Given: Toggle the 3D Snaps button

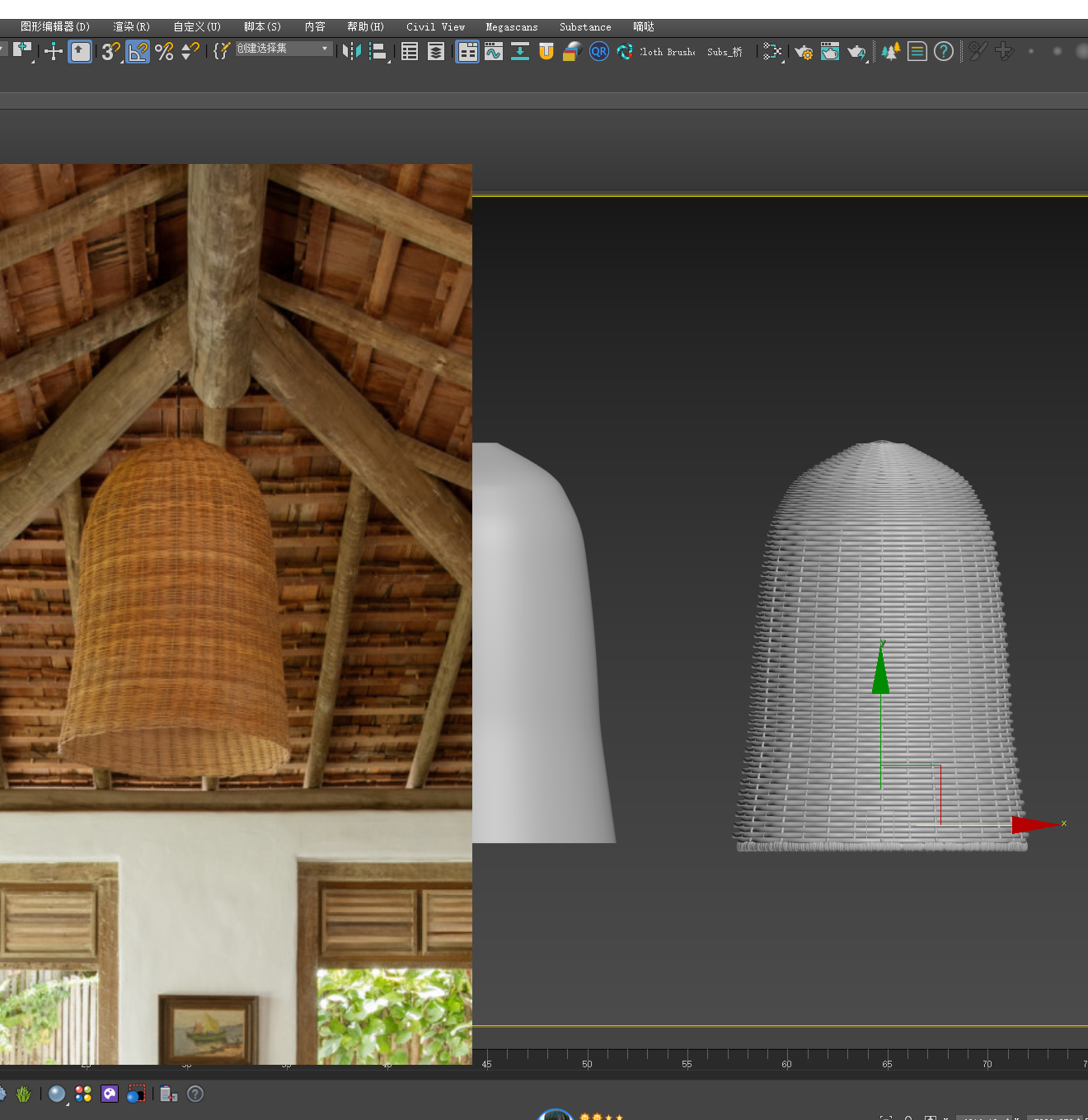Looking at the screenshot, I should click(x=110, y=52).
